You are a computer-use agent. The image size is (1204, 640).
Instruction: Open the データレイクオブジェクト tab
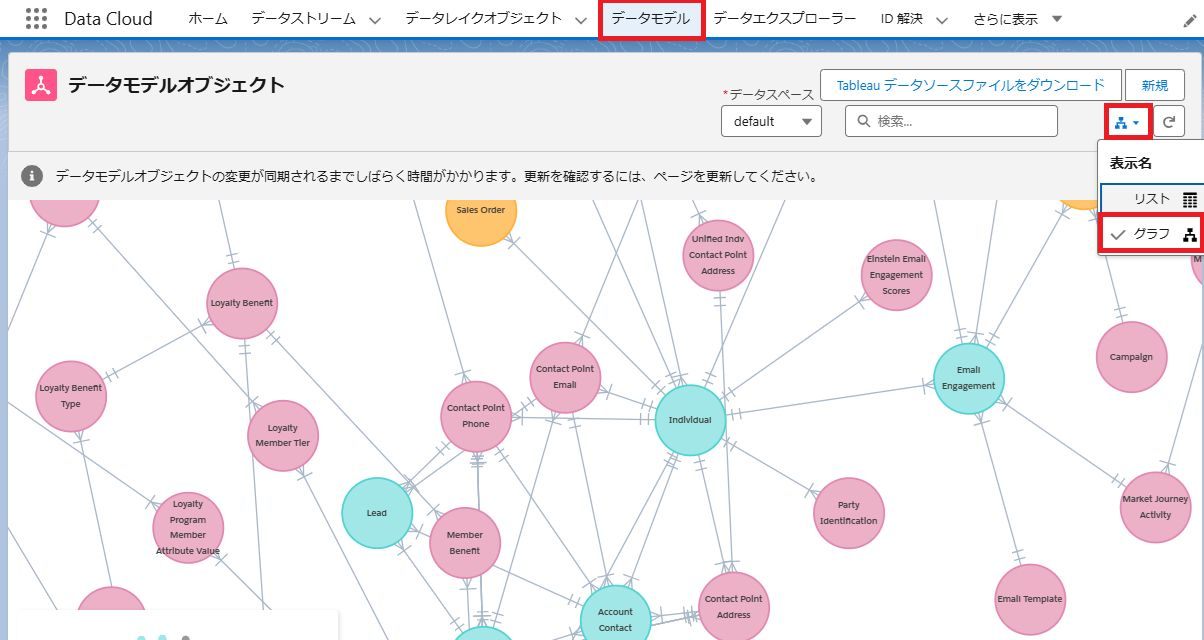pyautogui.click(x=483, y=19)
